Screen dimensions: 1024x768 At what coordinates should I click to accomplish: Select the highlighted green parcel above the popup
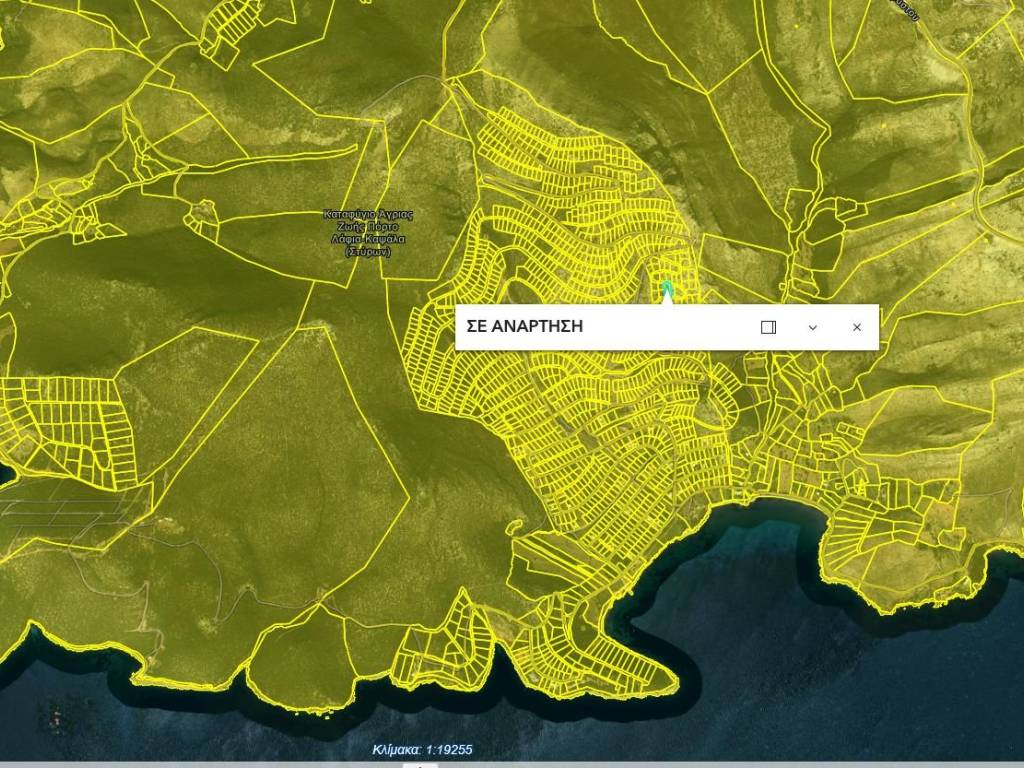(x=667, y=288)
